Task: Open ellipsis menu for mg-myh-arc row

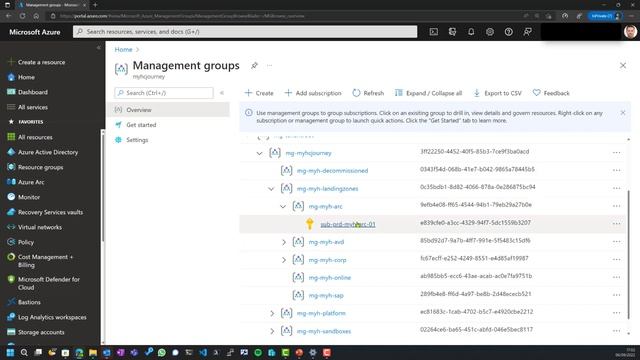Action: pos(616,206)
